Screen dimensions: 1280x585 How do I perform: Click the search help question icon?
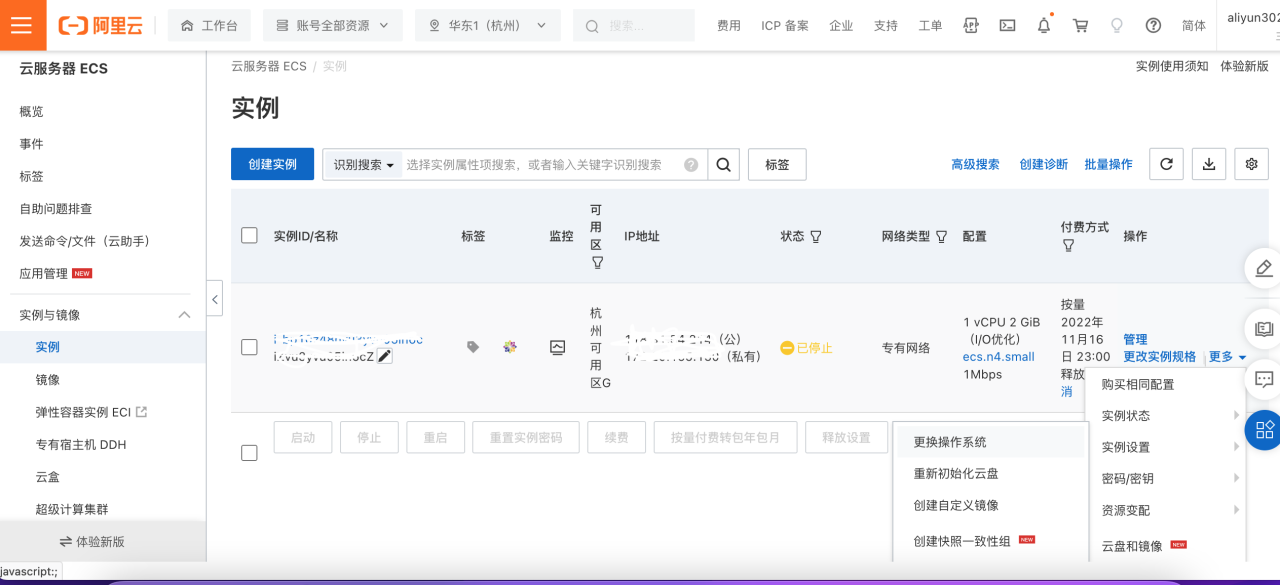pyautogui.click(x=691, y=165)
